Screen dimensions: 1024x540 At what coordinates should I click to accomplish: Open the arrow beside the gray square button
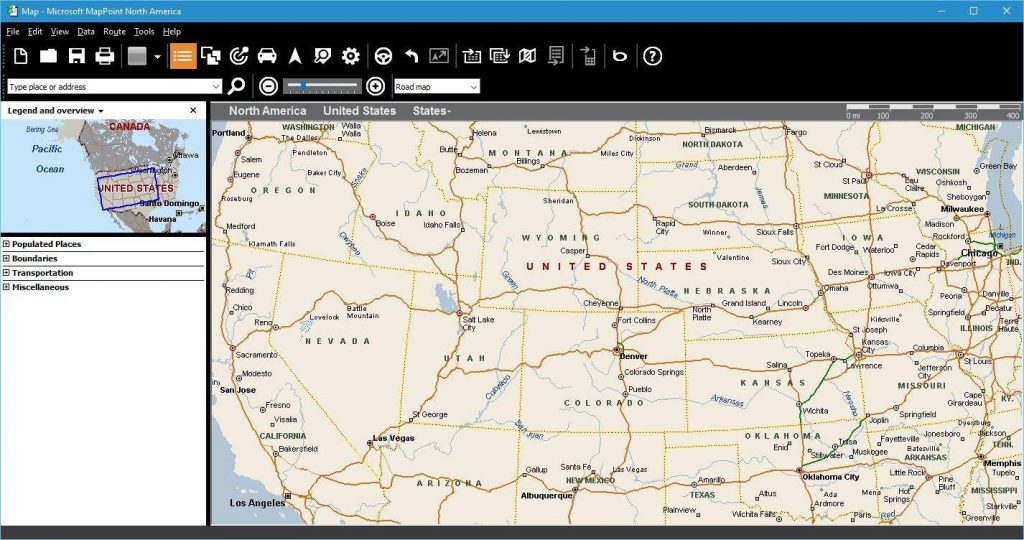(157, 57)
